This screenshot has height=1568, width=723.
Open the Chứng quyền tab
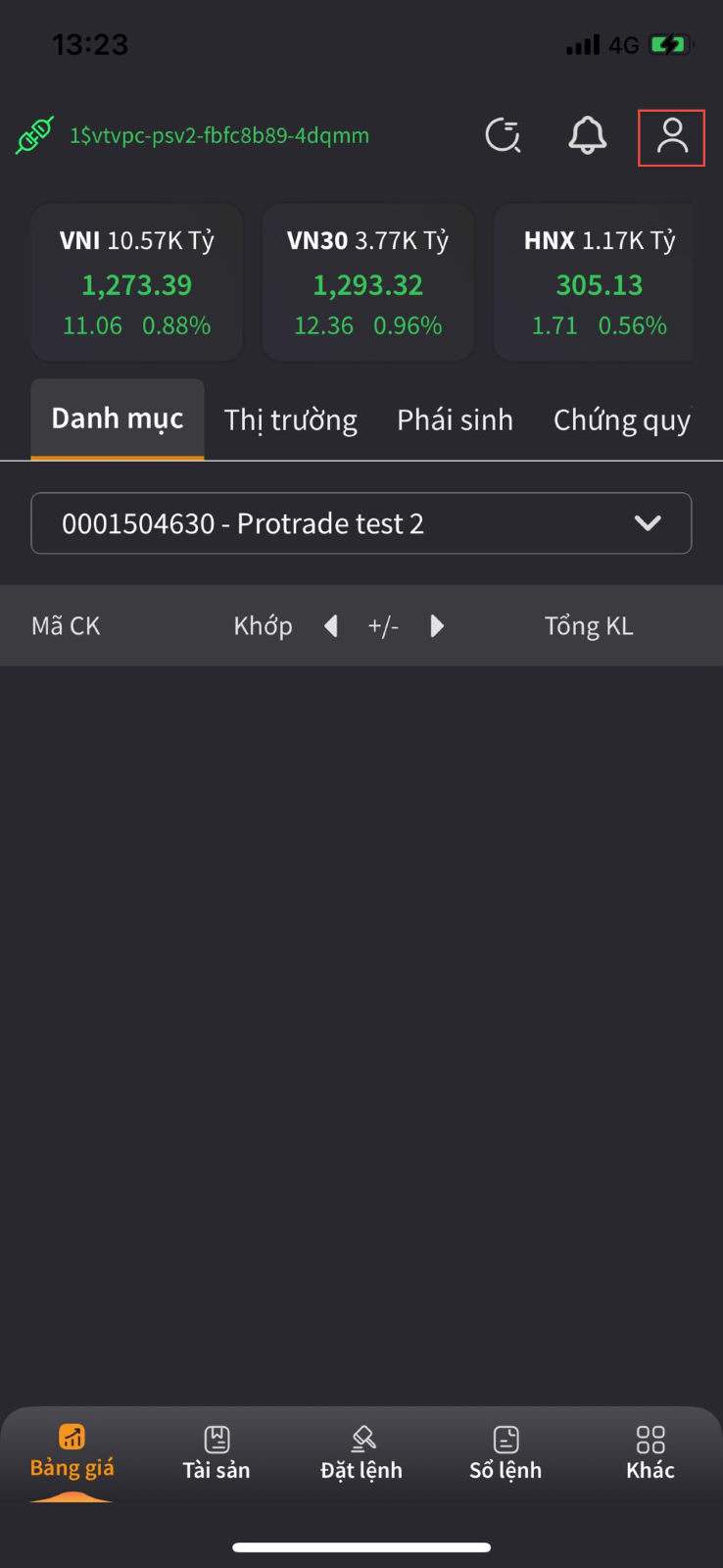pos(621,420)
